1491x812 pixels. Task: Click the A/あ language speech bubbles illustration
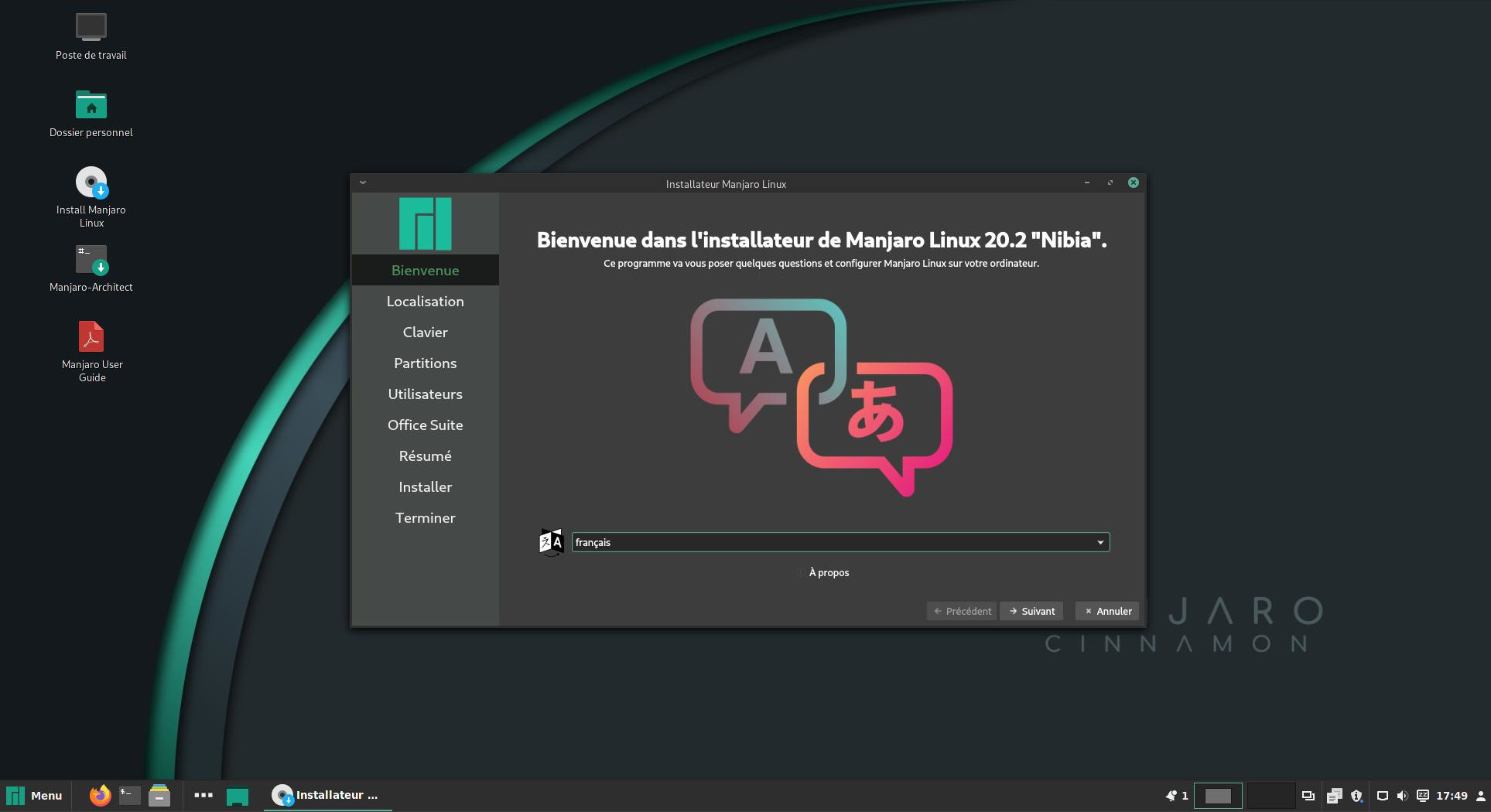pos(821,397)
